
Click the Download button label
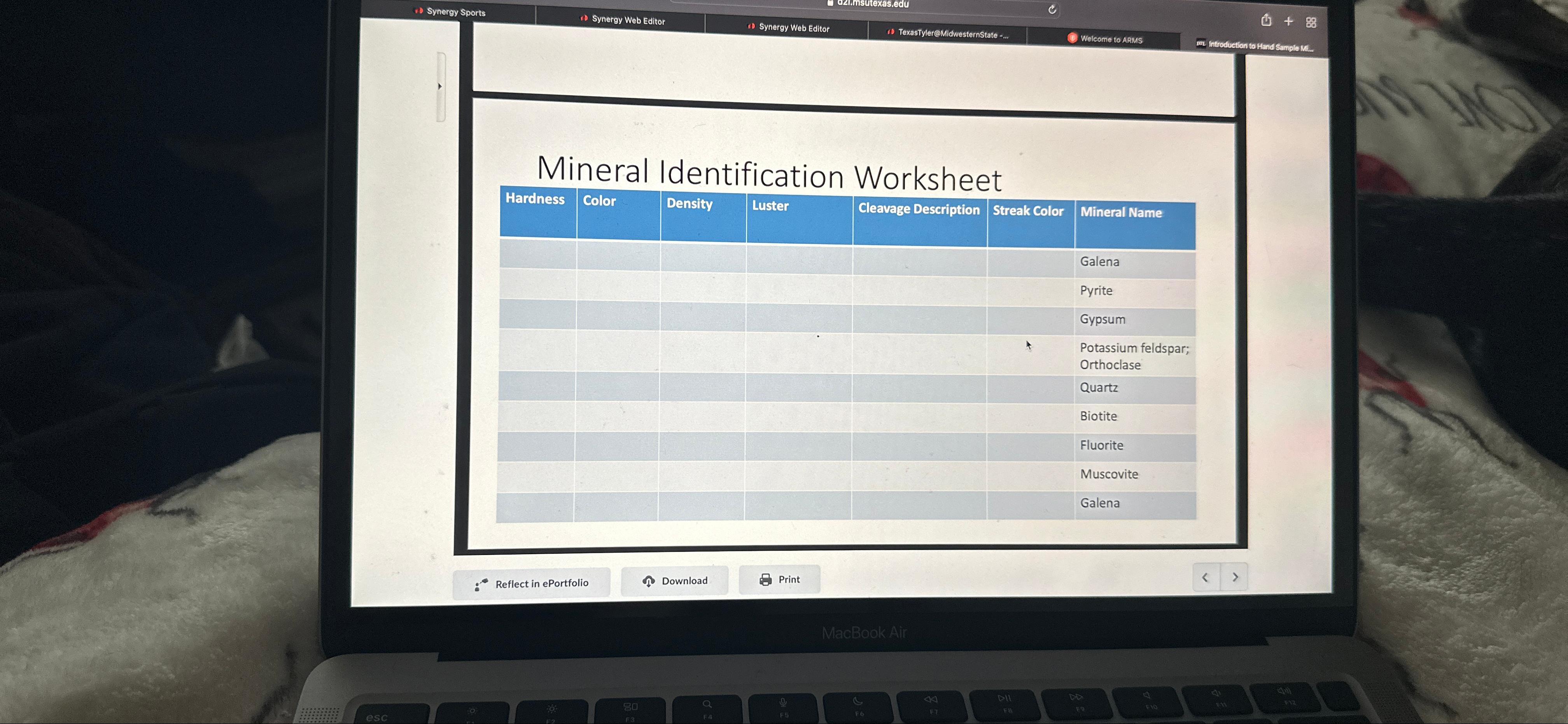point(684,581)
